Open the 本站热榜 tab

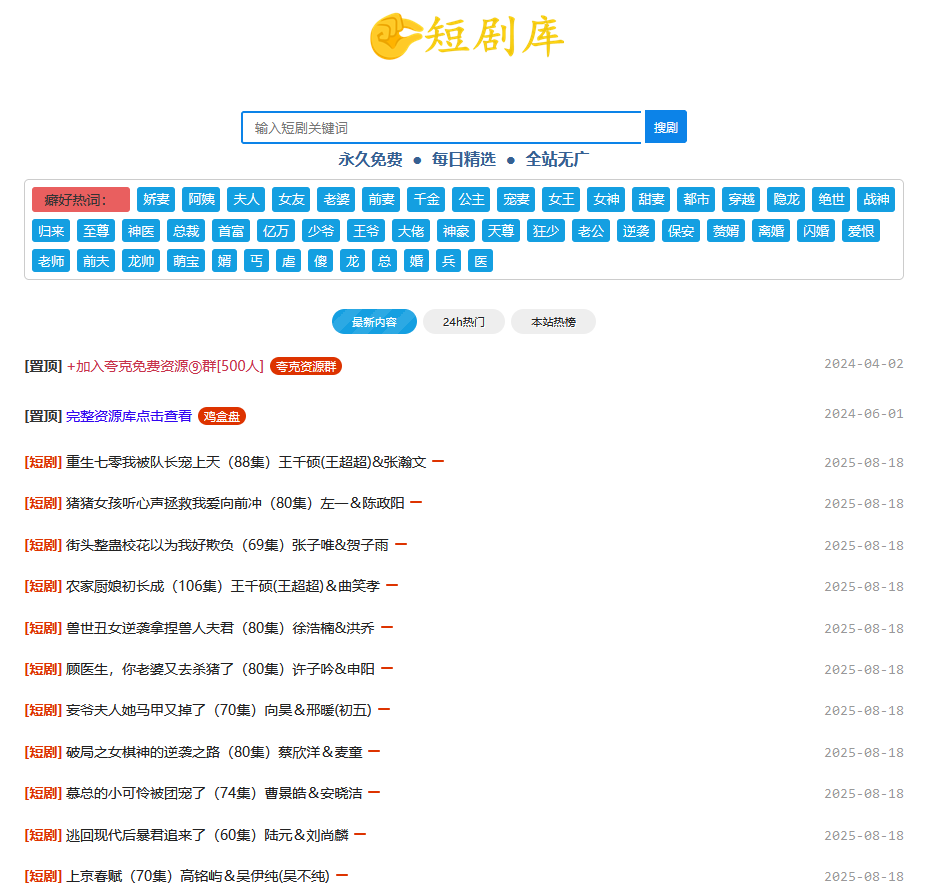click(x=553, y=322)
